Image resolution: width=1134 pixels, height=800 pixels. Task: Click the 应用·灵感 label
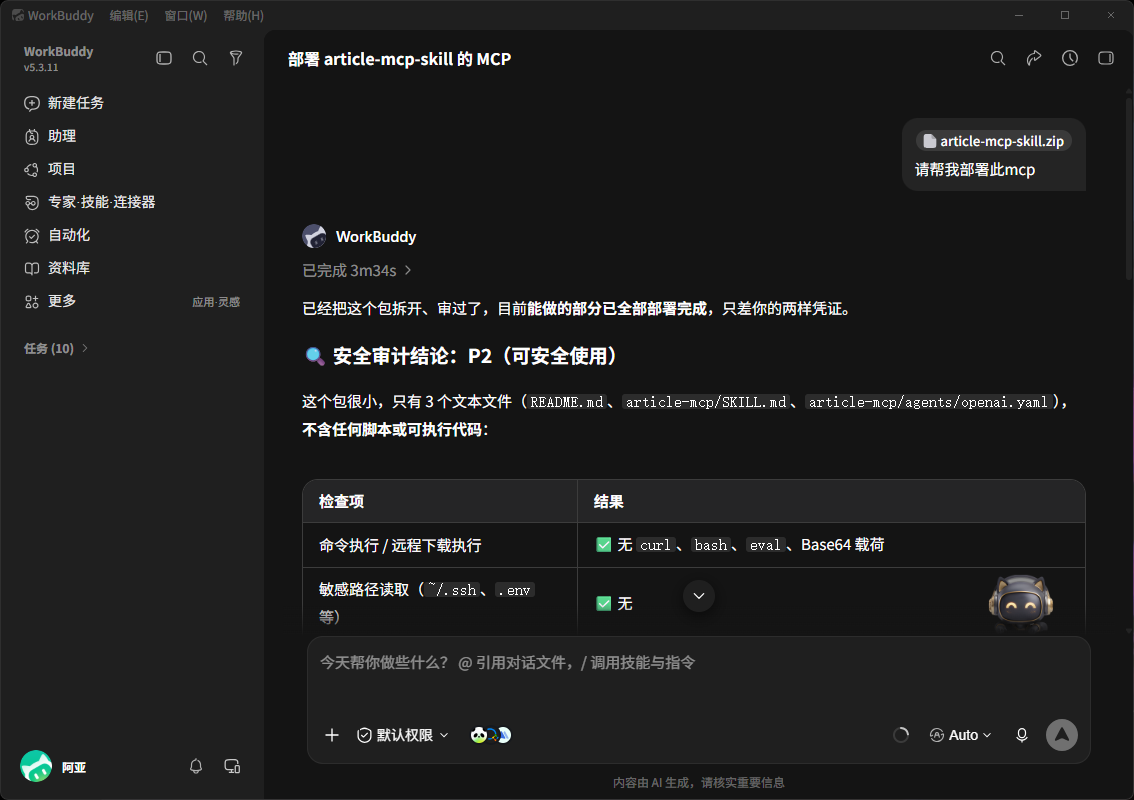click(216, 302)
